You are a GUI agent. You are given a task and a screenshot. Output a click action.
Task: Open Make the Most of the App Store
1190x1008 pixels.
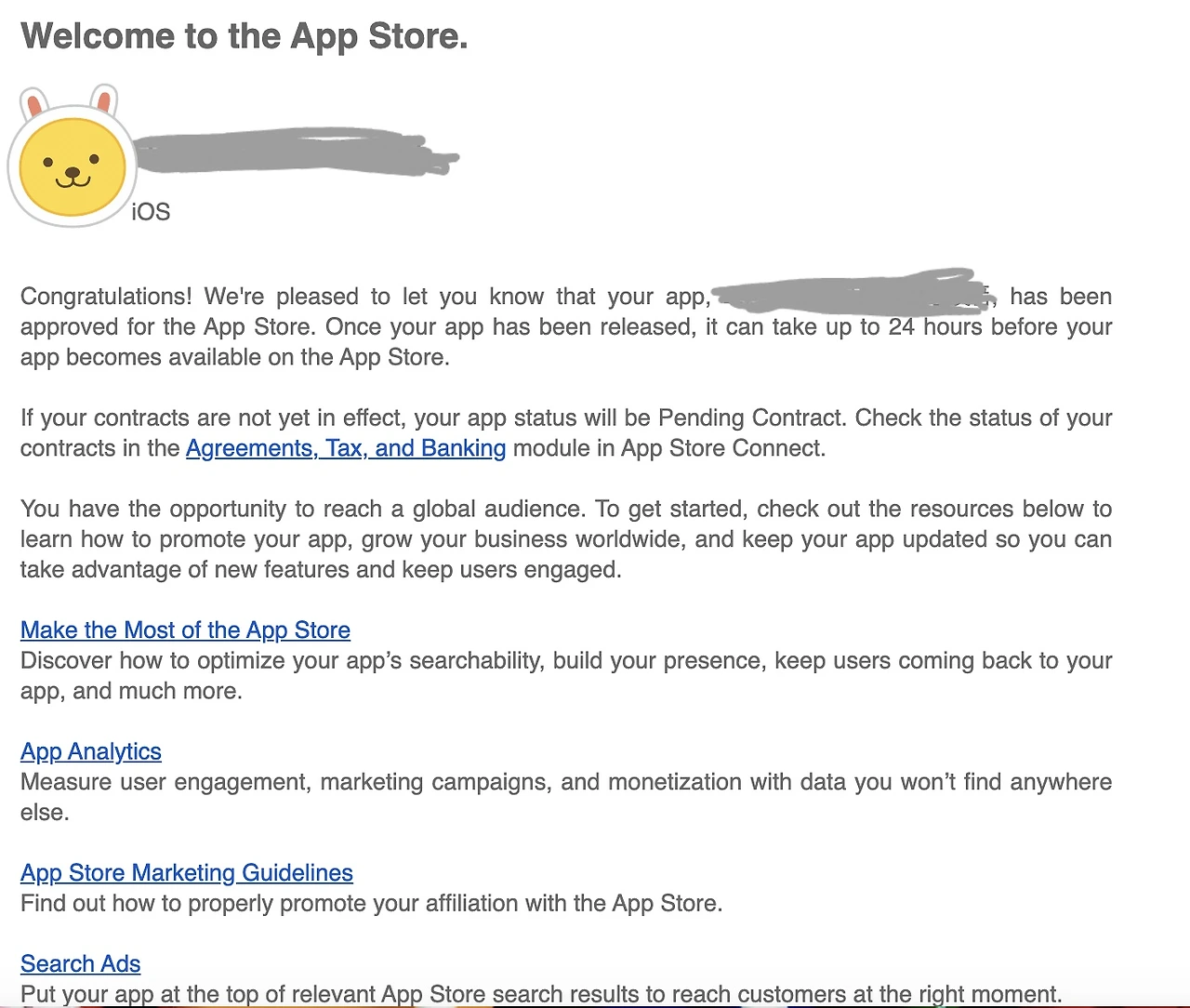(x=185, y=630)
